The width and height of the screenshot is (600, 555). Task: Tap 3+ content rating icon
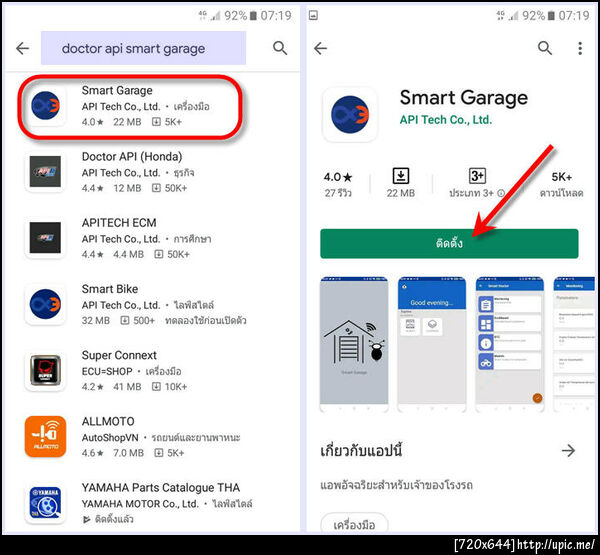tap(477, 176)
